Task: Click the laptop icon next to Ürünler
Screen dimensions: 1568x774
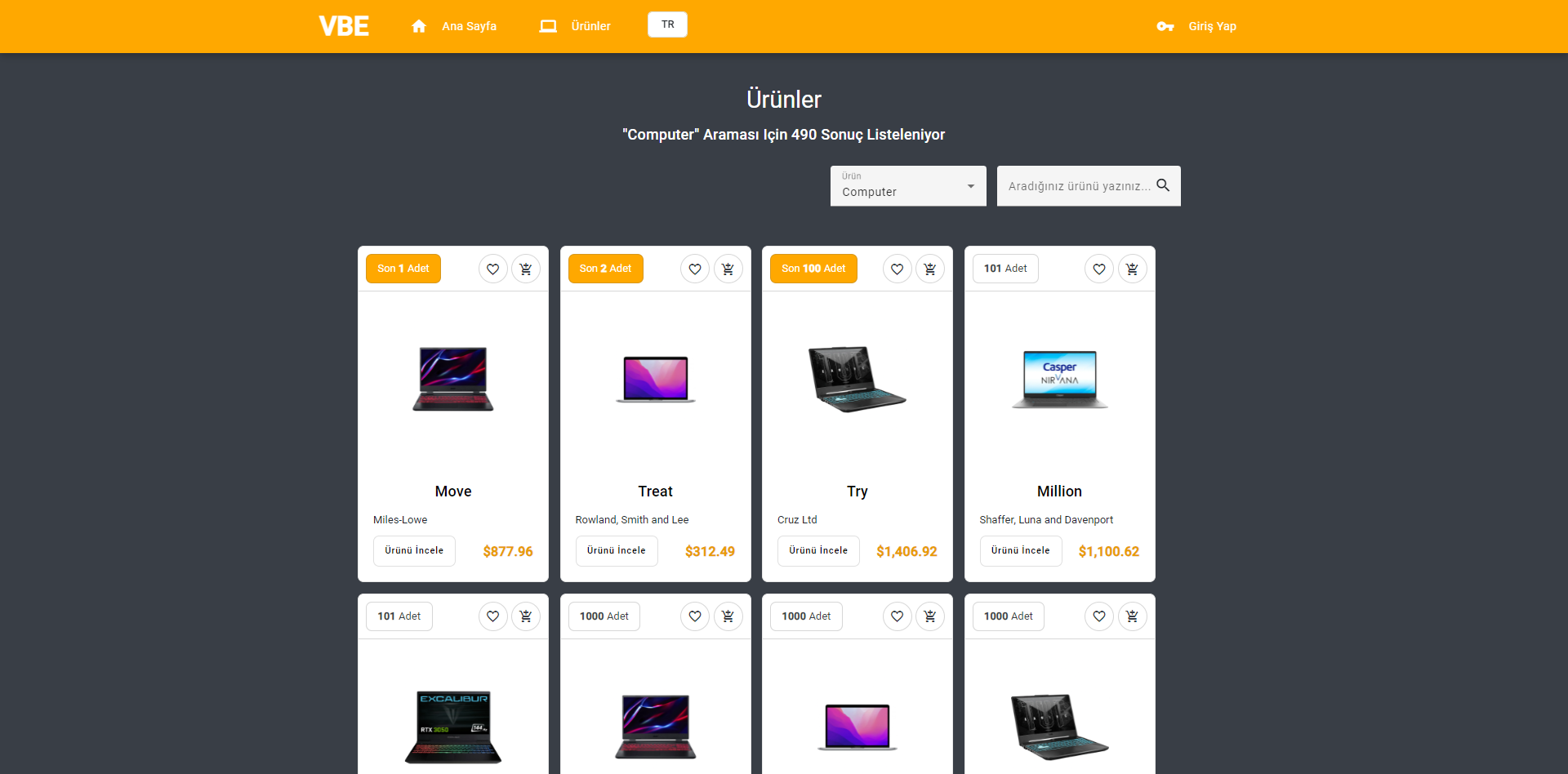Action: [x=548, y=26]
